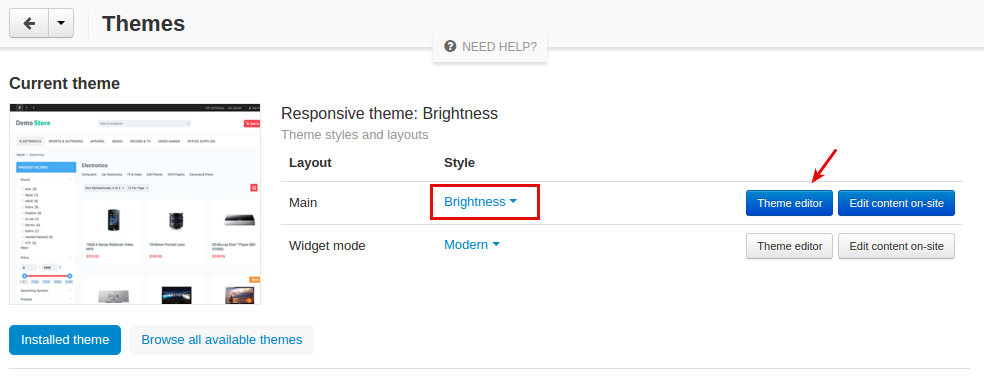Image resolution: width=984 pixels, height=377 pixels.
Task: Go back using the left arrow button
Action: pyautogui.click(x=29, y=23)
